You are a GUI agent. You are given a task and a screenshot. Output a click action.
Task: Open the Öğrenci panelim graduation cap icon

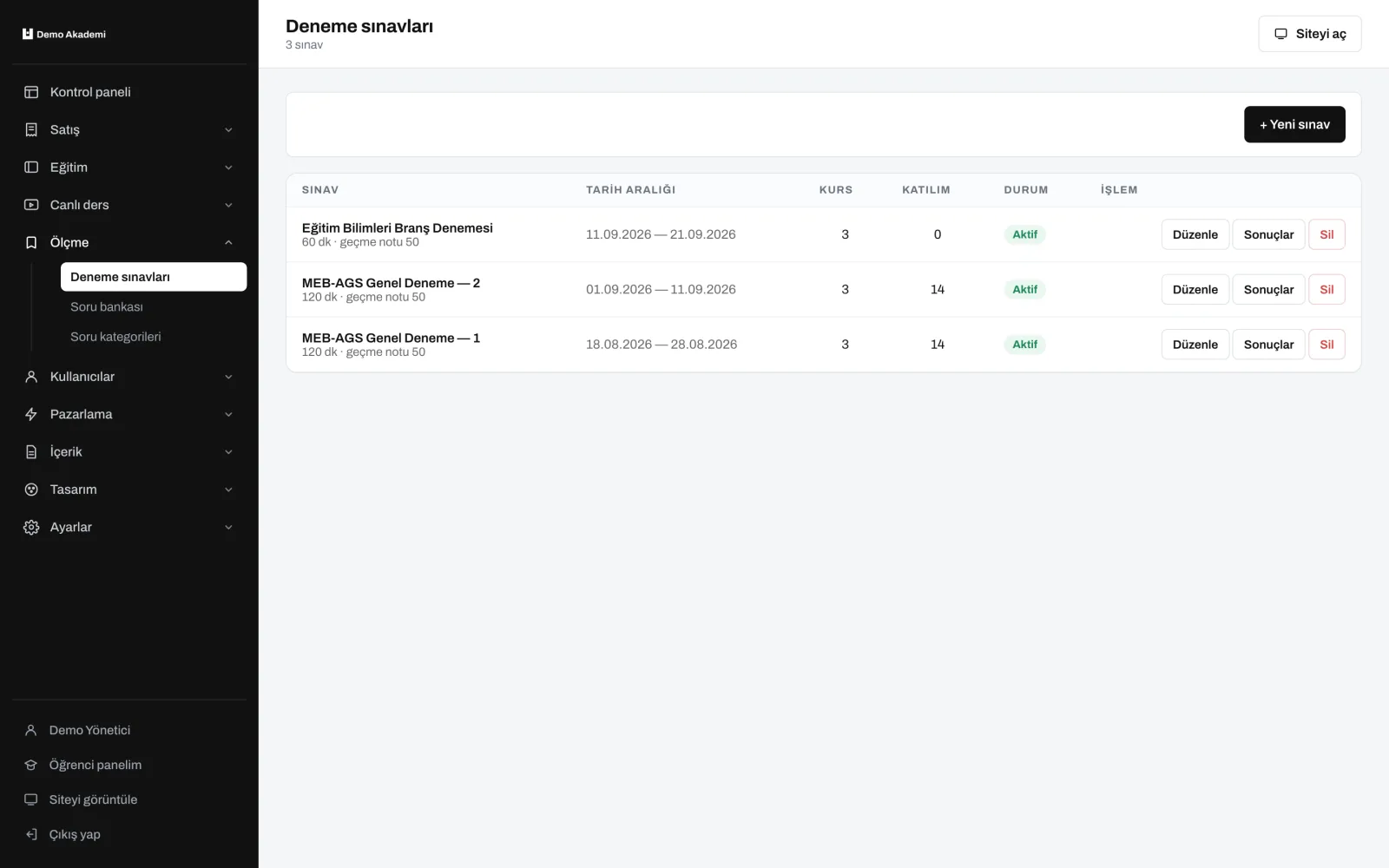point(31,765)
